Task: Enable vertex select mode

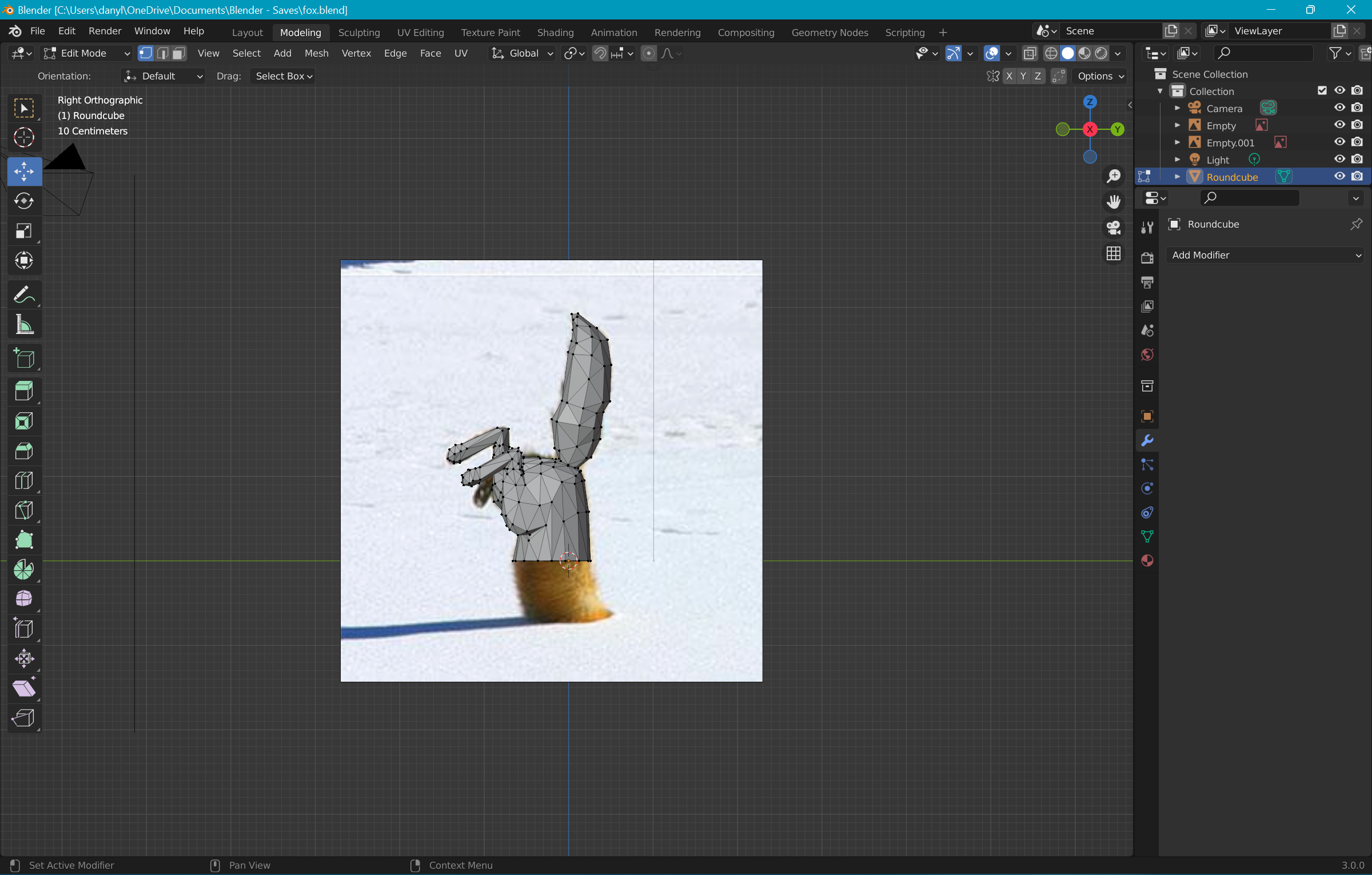Action: (x=146, y=53)
